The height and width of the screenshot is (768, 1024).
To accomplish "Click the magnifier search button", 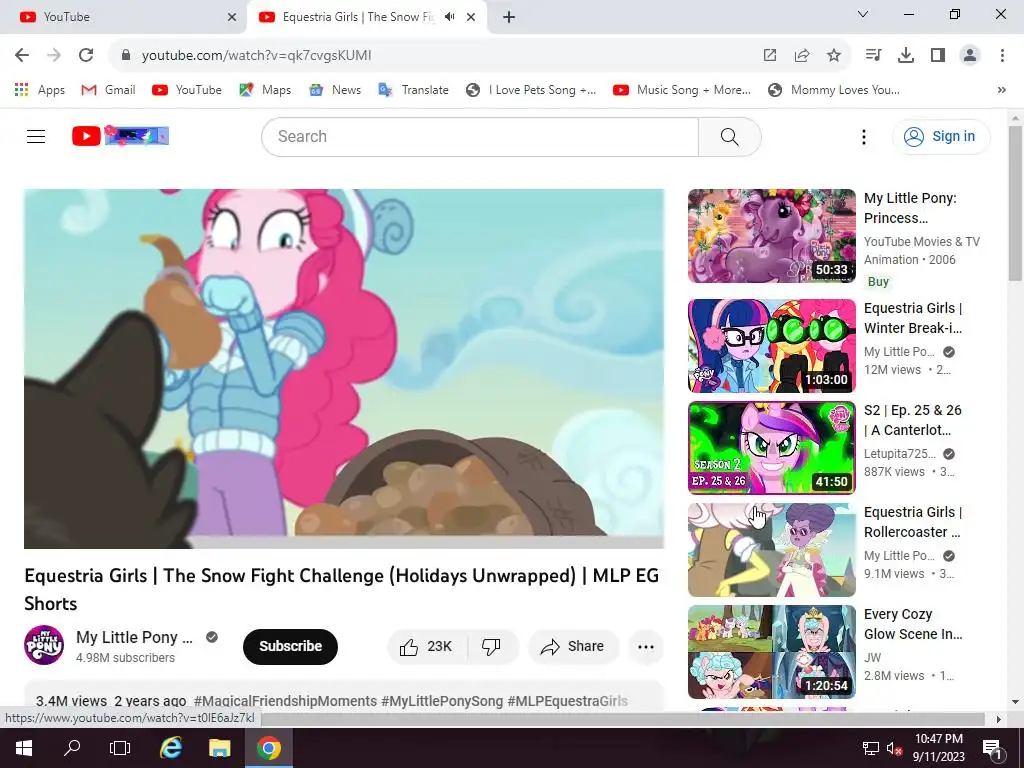I will [729, 136].
